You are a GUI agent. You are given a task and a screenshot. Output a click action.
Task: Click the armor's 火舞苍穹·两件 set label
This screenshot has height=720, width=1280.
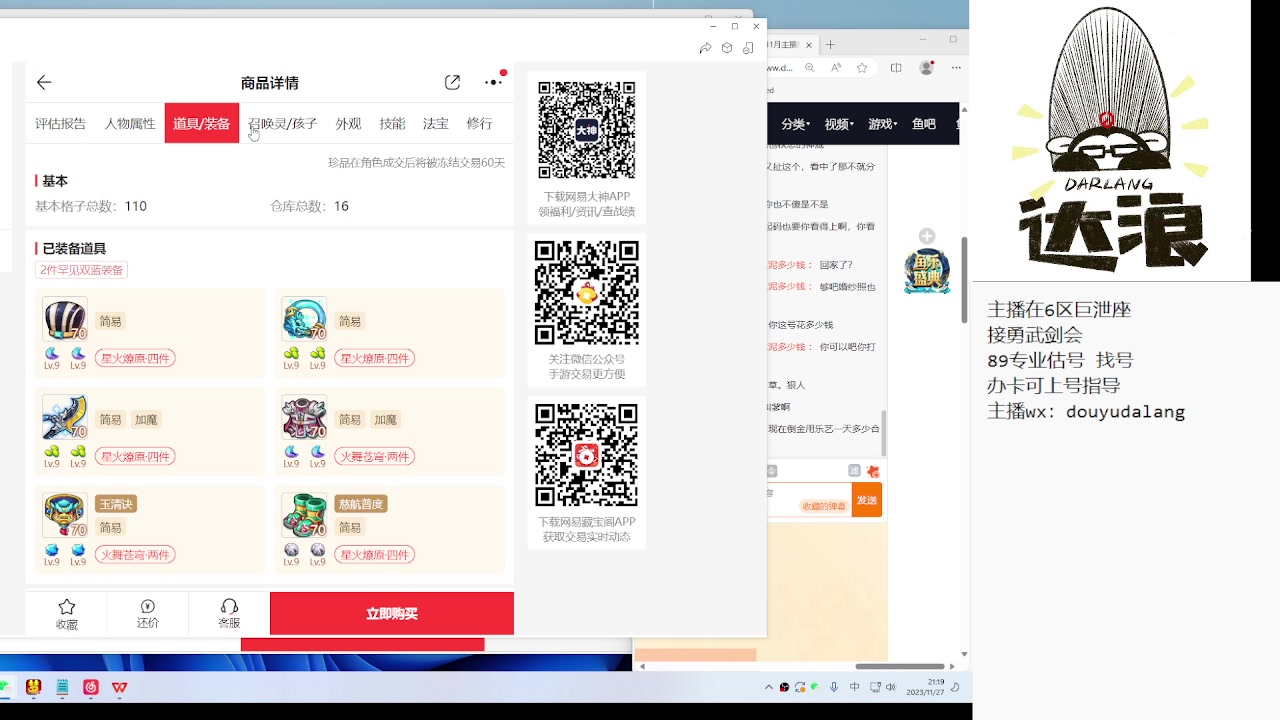coord(374,456)
